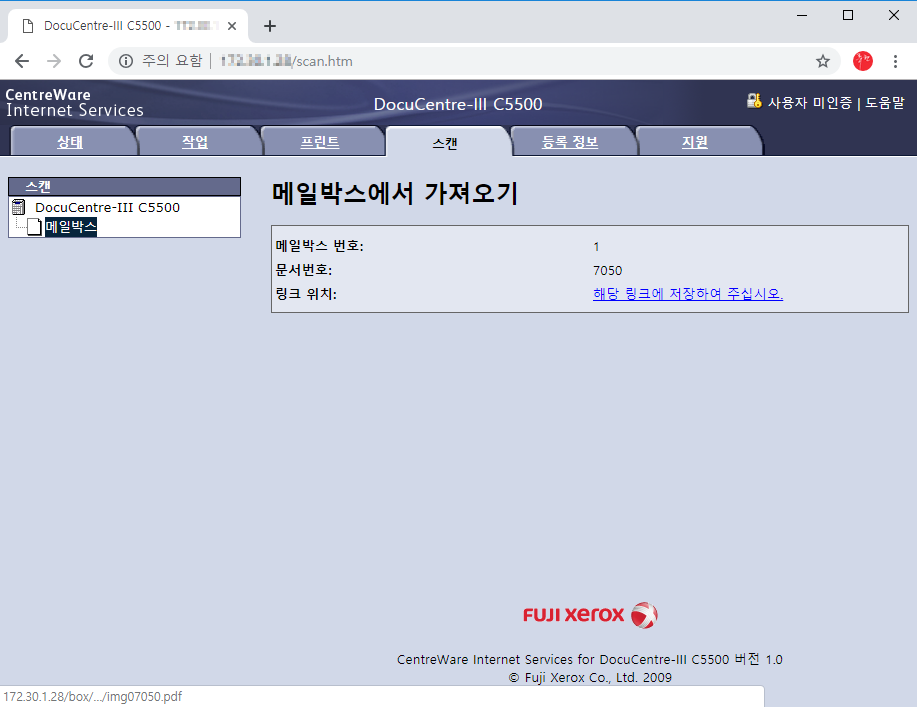Click the status bar img07050.pdf URL
This screenshot has height=707, width=917.
[92, 696]
